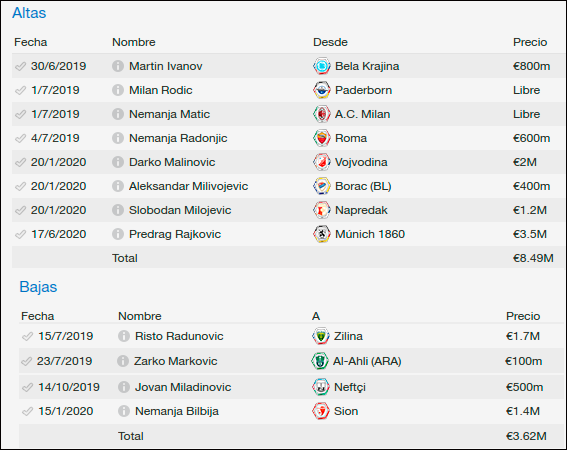Screen dimensions: 567x450
Task: Click checkmark for Zarko Markovic departure
Action: pyautogui.click(x=26, y=361)
